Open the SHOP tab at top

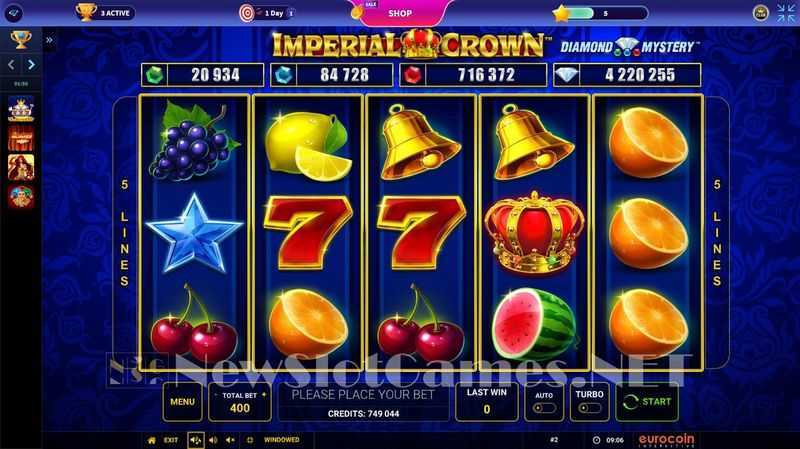point(399,13)
